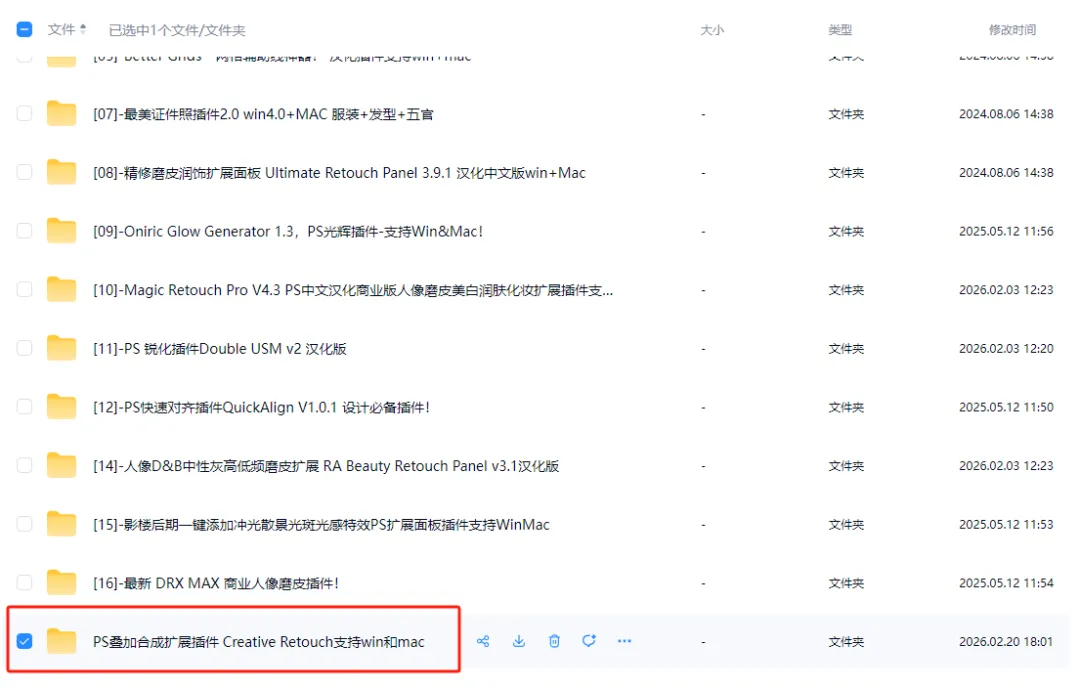Viewport: 1080px width, 688px height.
Task: Click date 2026.02.20 18:01
Action: coord(1006,641)
